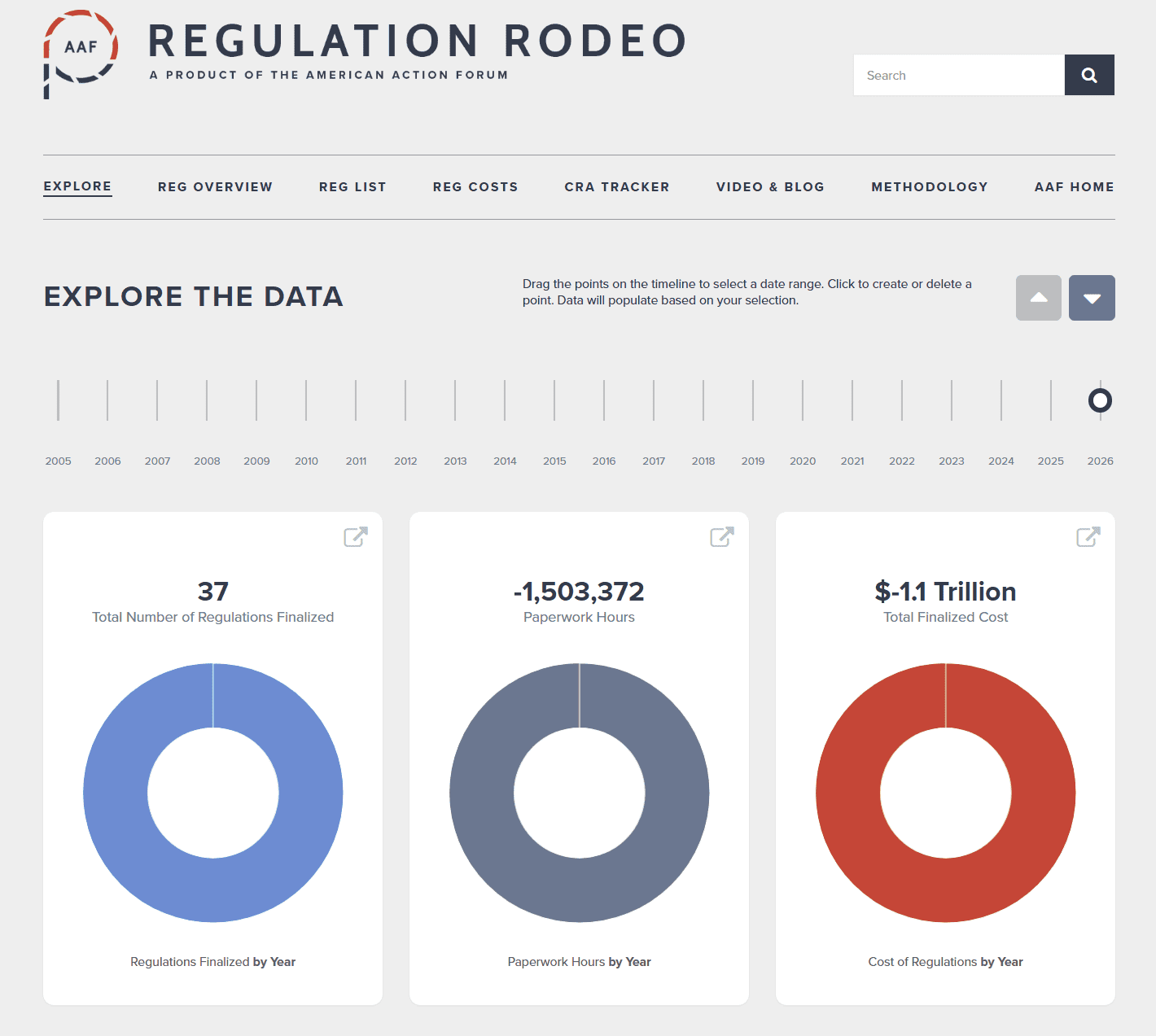Click the Search input field
The width and height of the screenshot is (1156, 1036).
[x=958, y=76]
